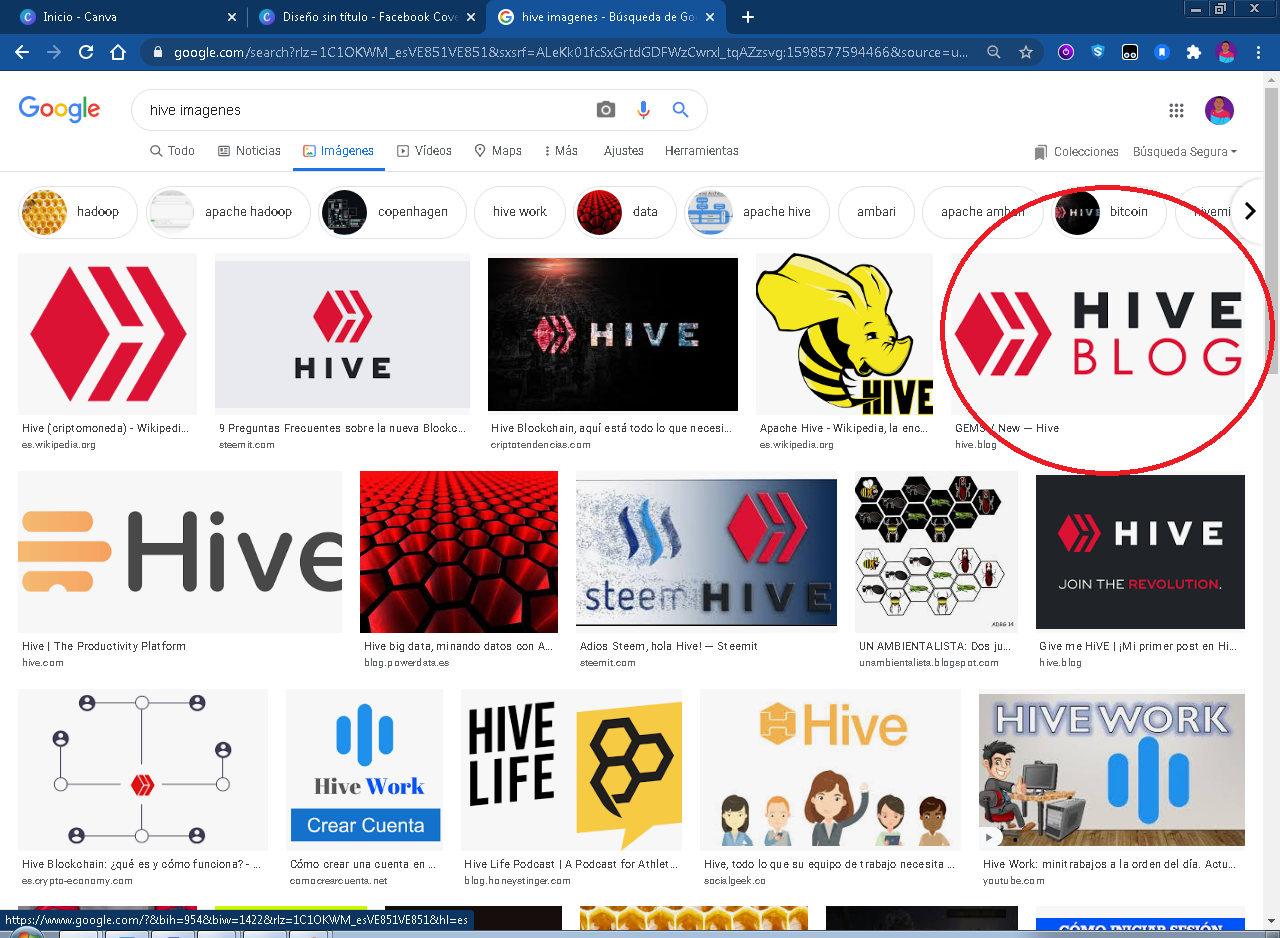Open the Hive criptomoneda Wikipedia image
1280x938 pixels.
tap(107, 334)
